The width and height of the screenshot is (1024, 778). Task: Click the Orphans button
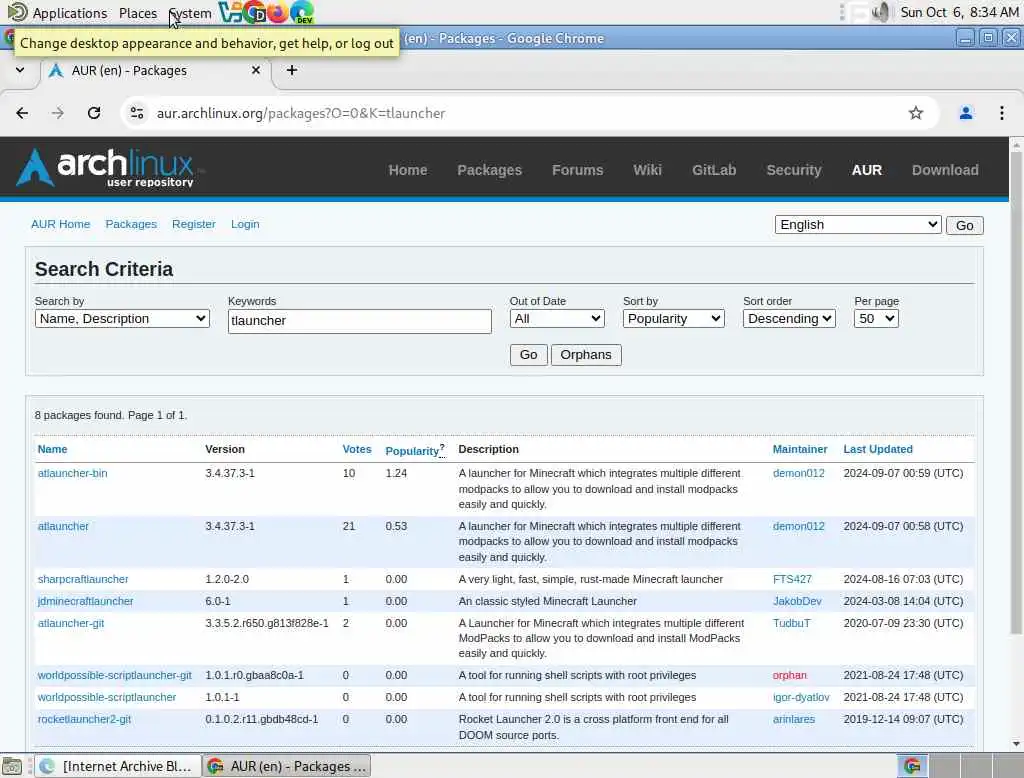[x=586, y=355]
